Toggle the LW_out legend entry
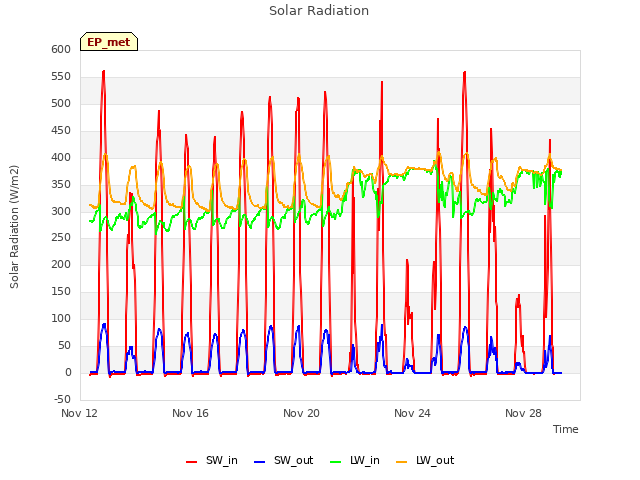This screenshot has height=480, width=640. point(425,460)
